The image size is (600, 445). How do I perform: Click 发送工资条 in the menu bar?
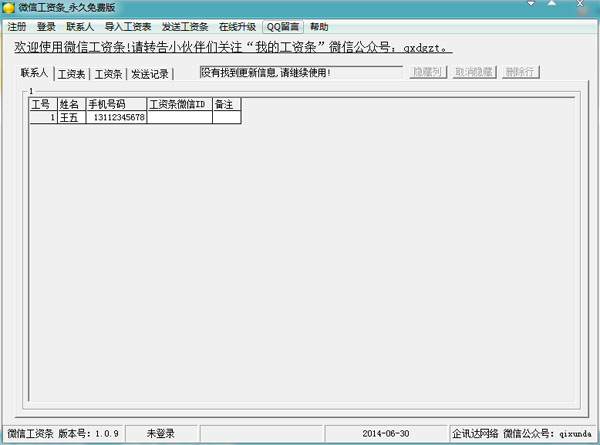(185, 27)
